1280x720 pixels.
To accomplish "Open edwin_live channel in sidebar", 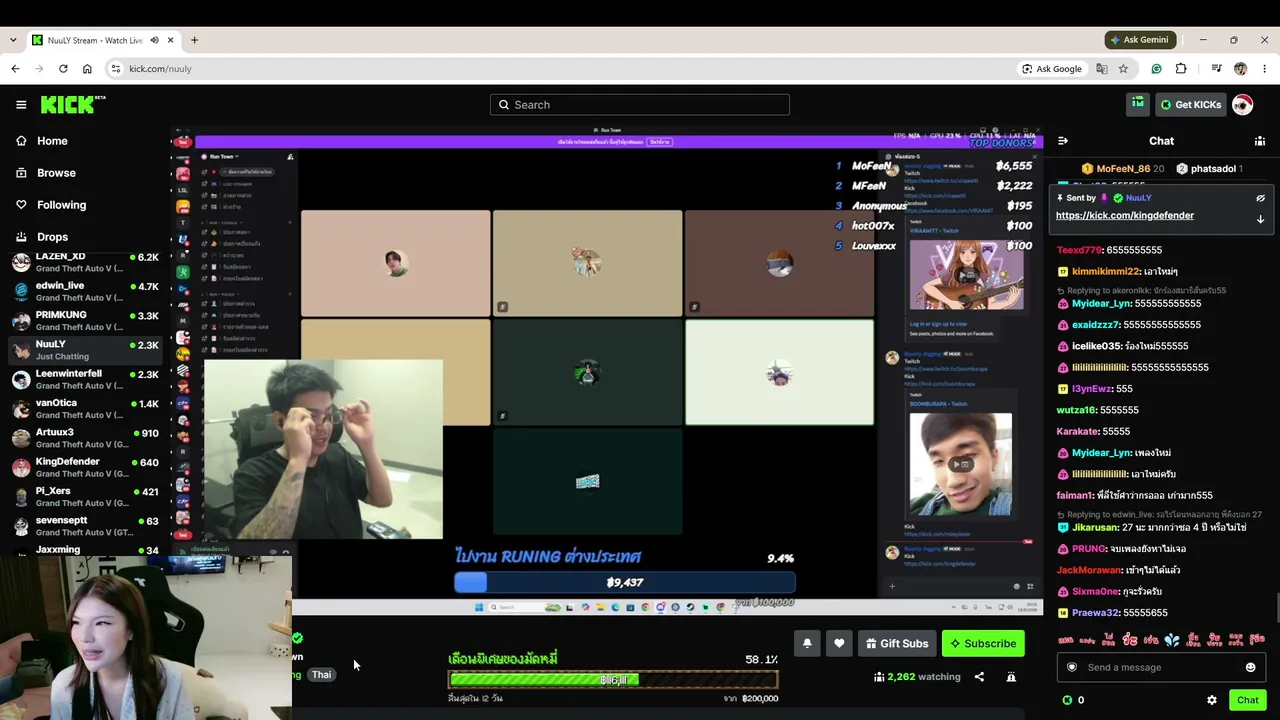I will [x=84, y=291].
